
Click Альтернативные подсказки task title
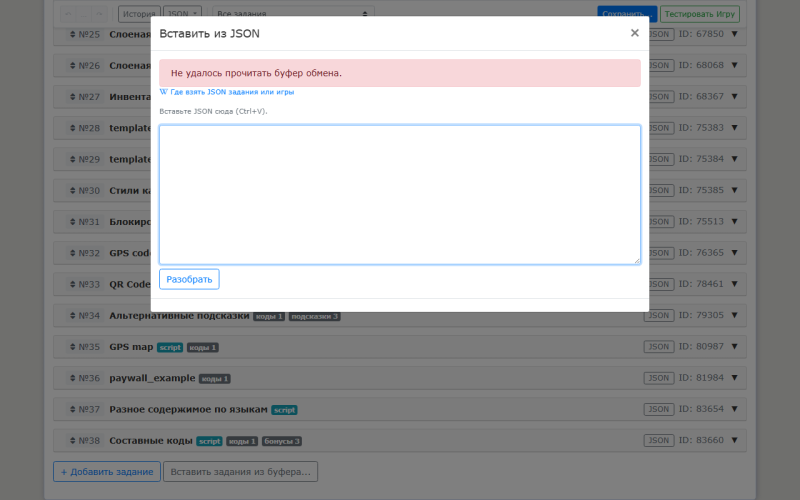click(179, 316)
